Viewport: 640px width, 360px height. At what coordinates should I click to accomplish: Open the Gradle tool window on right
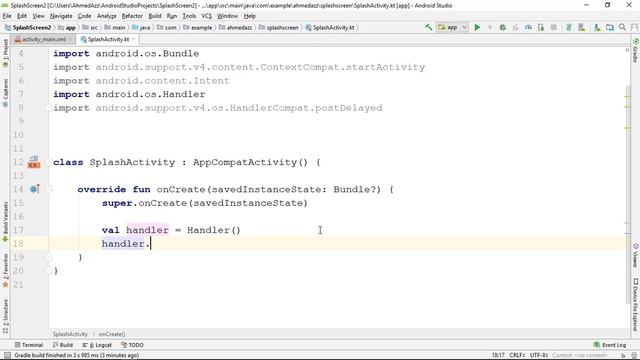636,51
